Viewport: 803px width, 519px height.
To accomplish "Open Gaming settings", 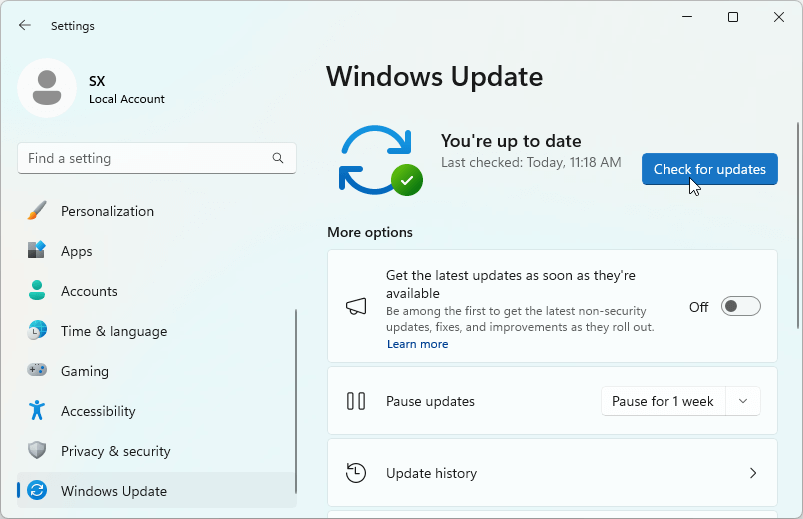I will [157, 371].
